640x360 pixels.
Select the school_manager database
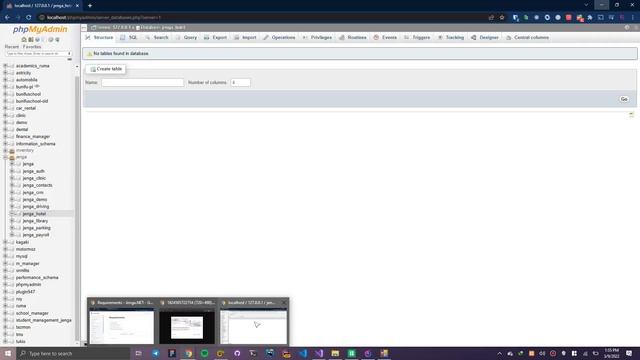coord(32,313)
